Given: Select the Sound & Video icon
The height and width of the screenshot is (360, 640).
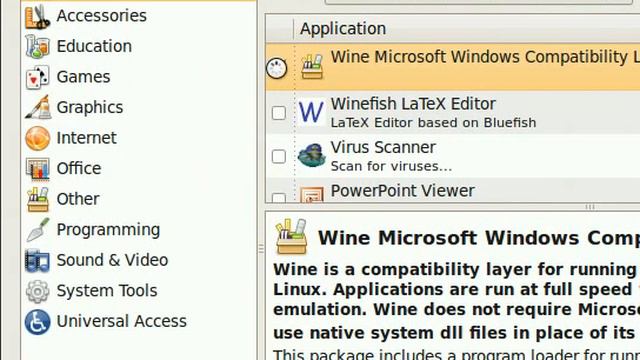Looking at the screenshot, I should 37,260.
